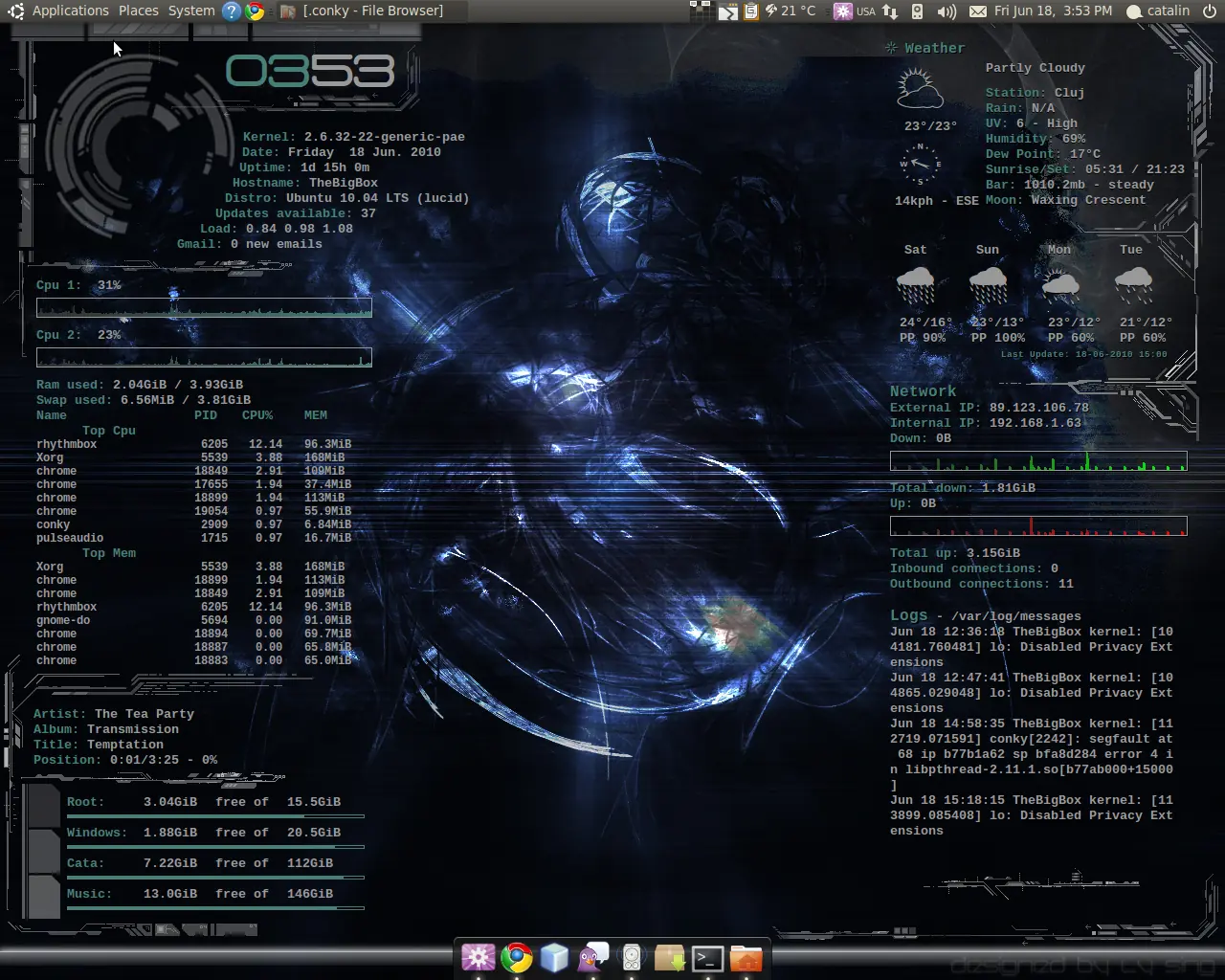Launch the blue cube app in the dock
Viewport: 1225px width, 980px height.
[x=554, y=957]
